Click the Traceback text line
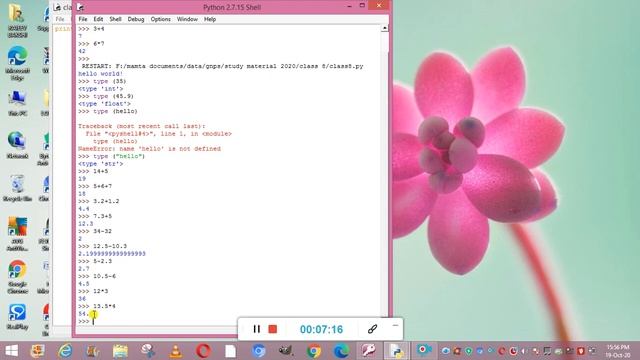 pyautogui.click(x=142, y=126)
